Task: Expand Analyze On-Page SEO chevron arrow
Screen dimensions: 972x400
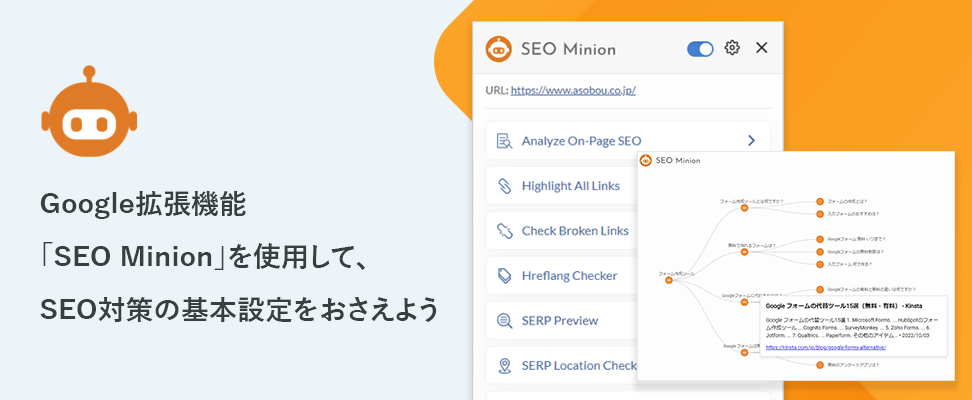Action: tap(751, 141)
